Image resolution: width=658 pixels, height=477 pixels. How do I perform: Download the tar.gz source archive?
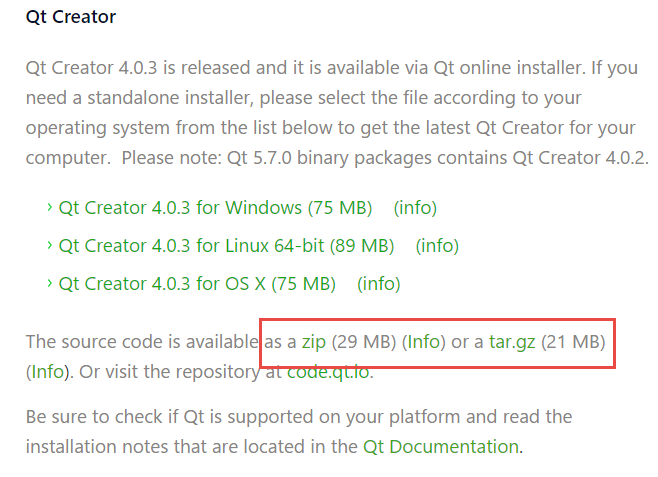[x=512, y=342]
